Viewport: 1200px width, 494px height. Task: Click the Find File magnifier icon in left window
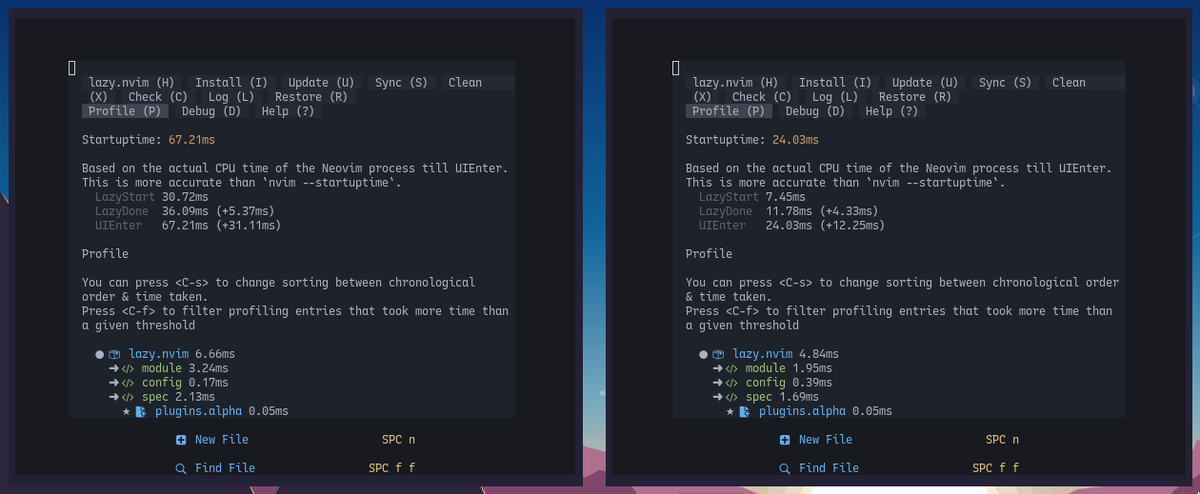point(181,467)
